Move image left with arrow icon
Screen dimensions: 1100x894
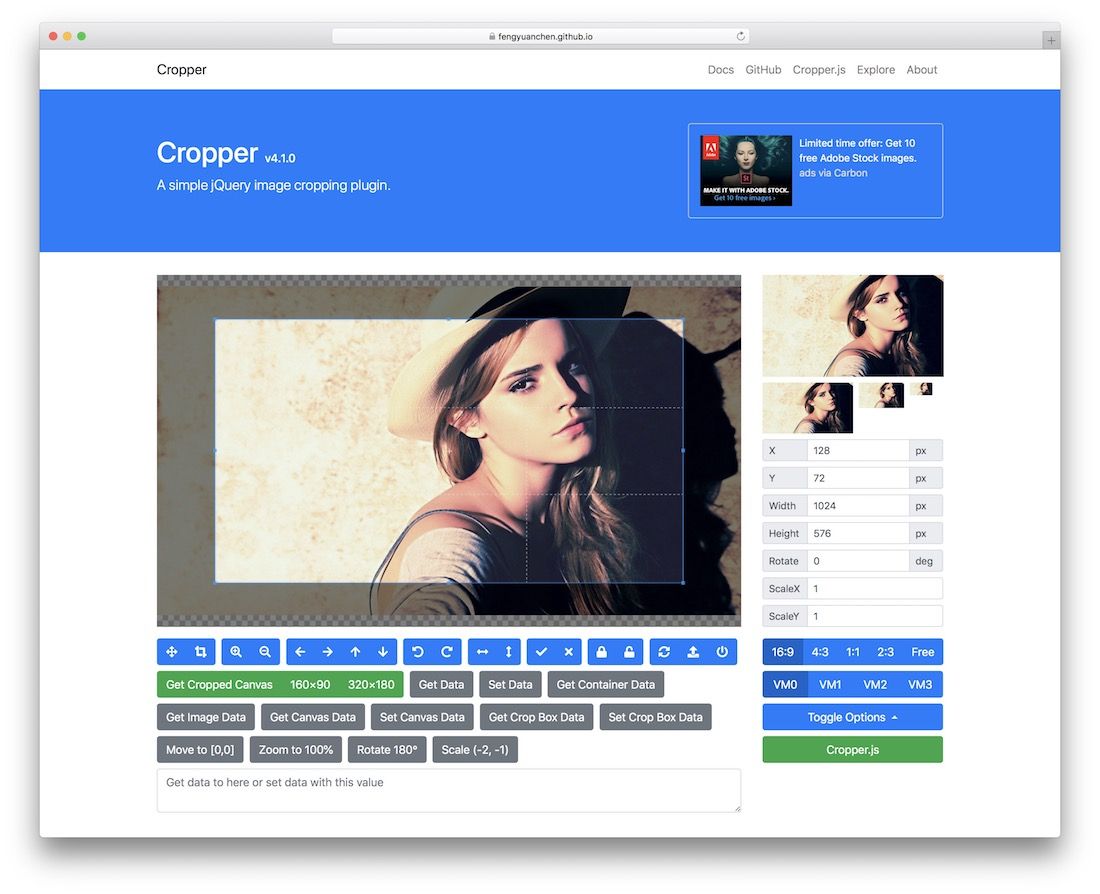(300, 652)
